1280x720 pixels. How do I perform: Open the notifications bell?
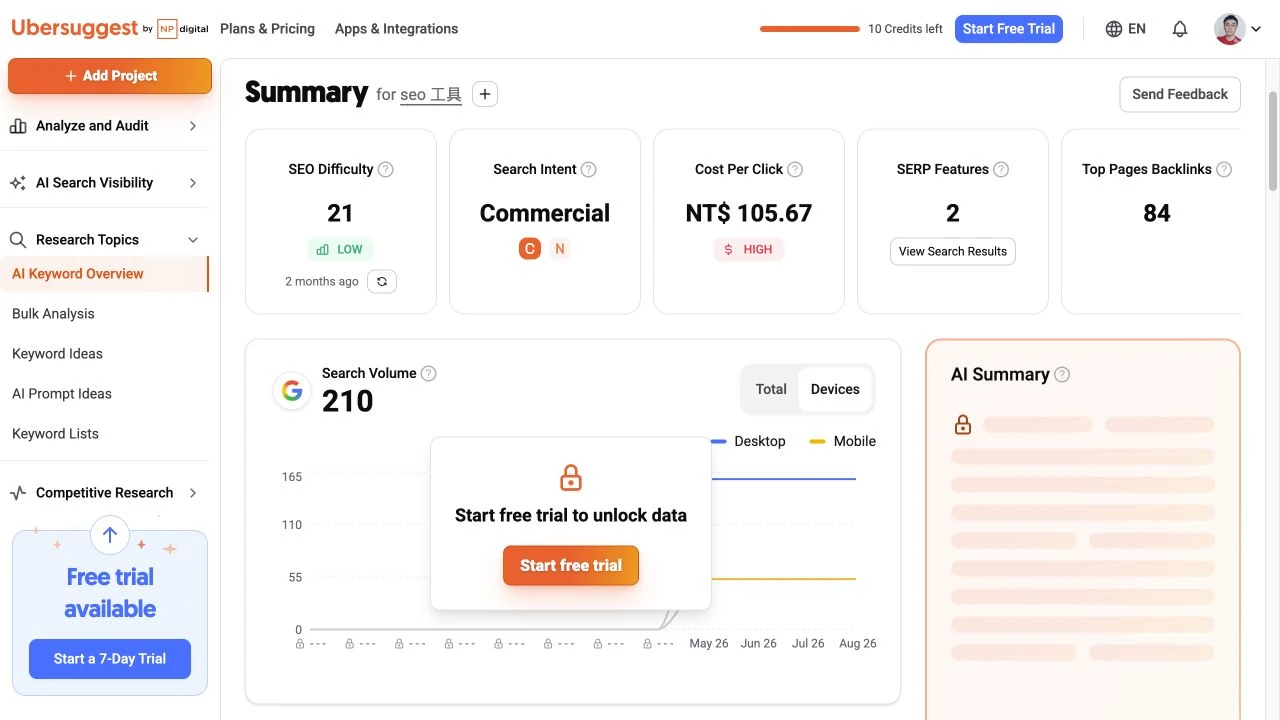tap(1180, 29)
